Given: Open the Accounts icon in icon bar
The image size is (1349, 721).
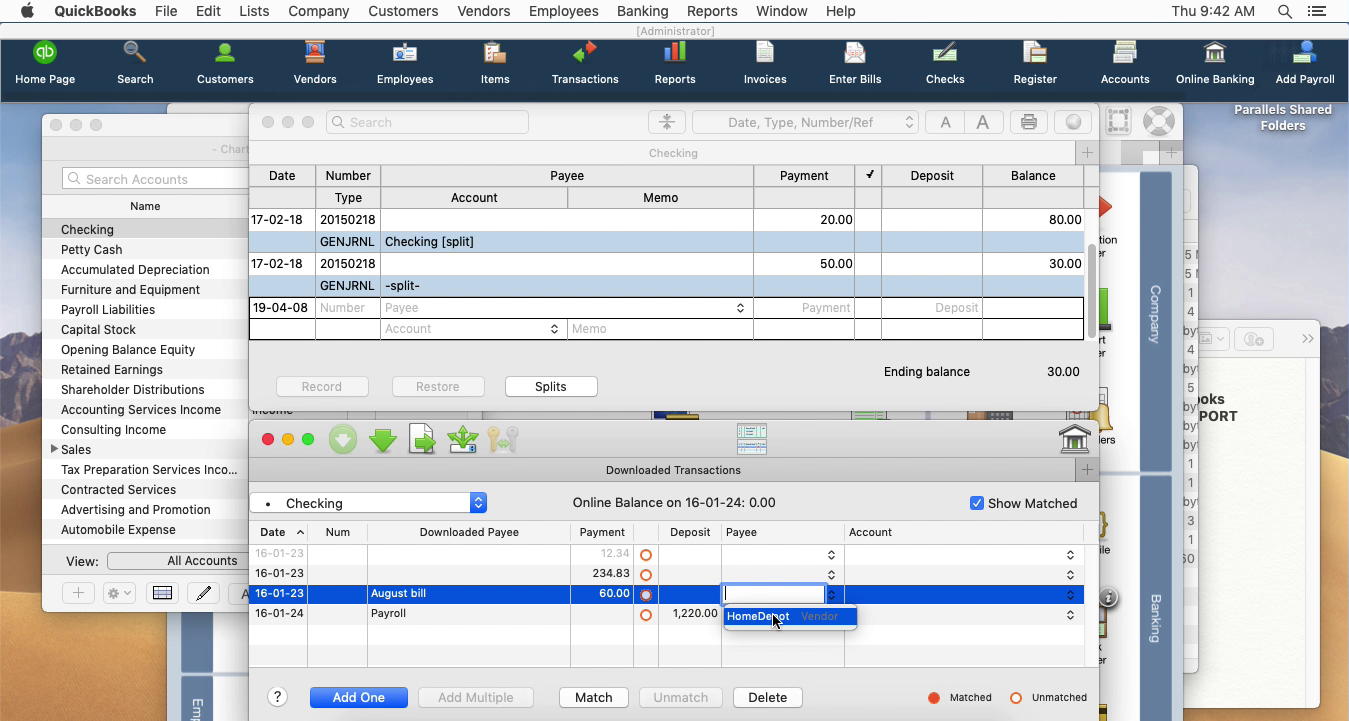Looking at the screenshot, I should (1125, 63).
